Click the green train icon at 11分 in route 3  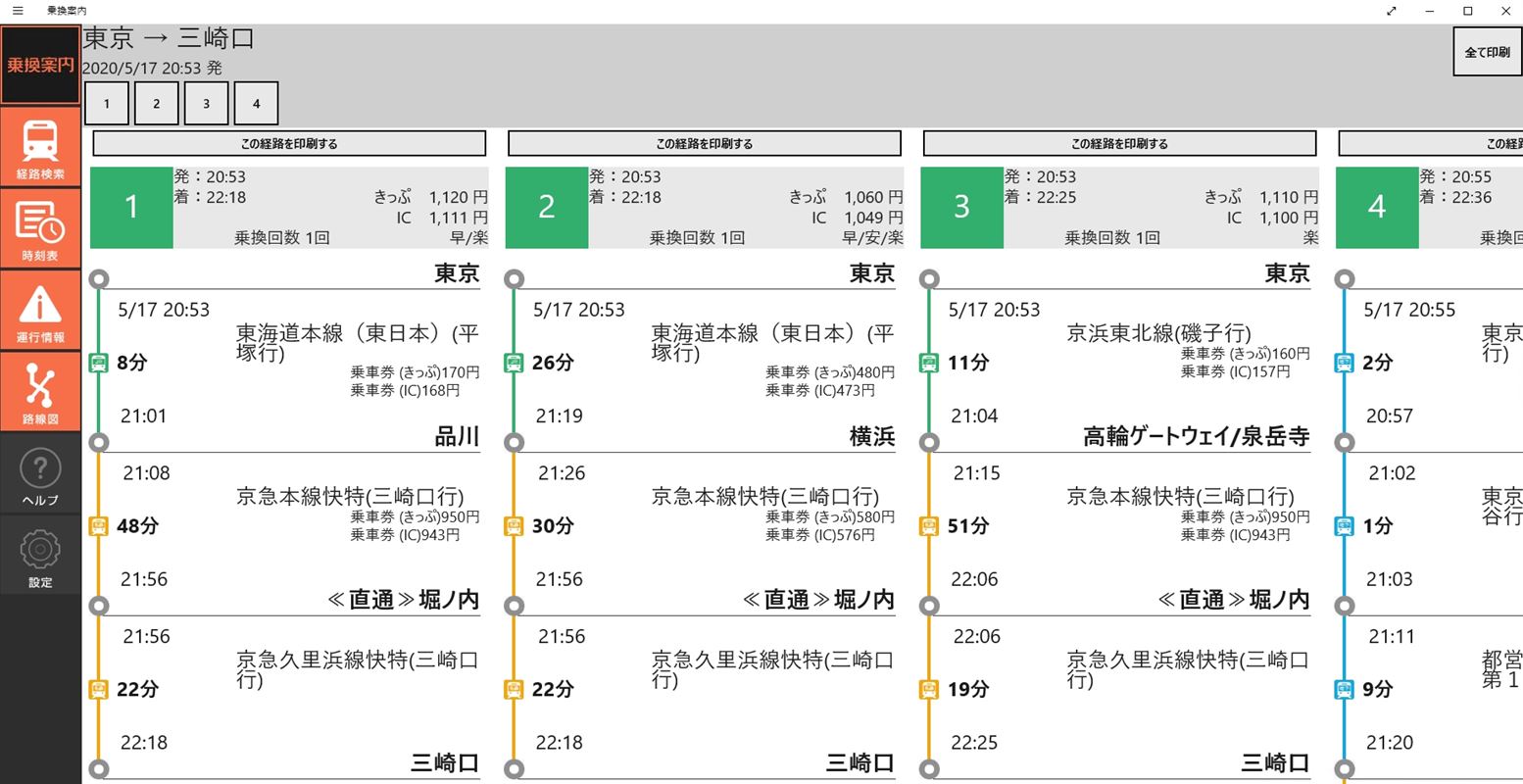929,363
